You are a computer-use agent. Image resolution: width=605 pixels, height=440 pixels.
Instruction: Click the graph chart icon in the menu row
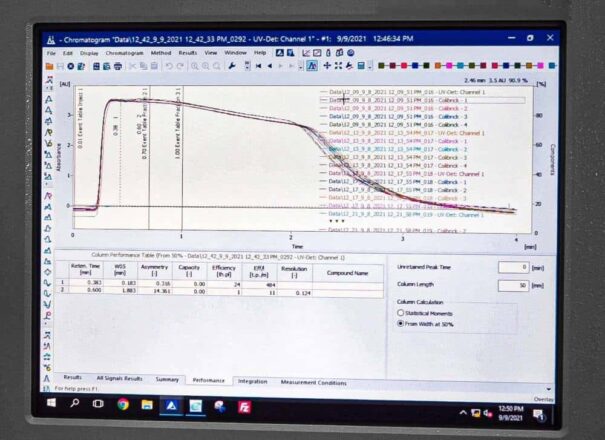pyautogui.click(x=306, y=53)
